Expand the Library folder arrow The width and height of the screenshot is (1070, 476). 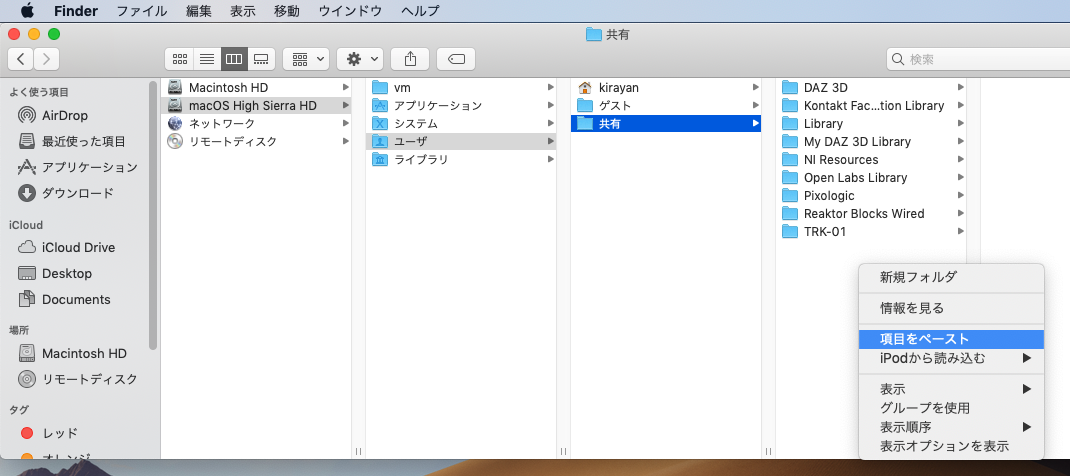[960, 123]
